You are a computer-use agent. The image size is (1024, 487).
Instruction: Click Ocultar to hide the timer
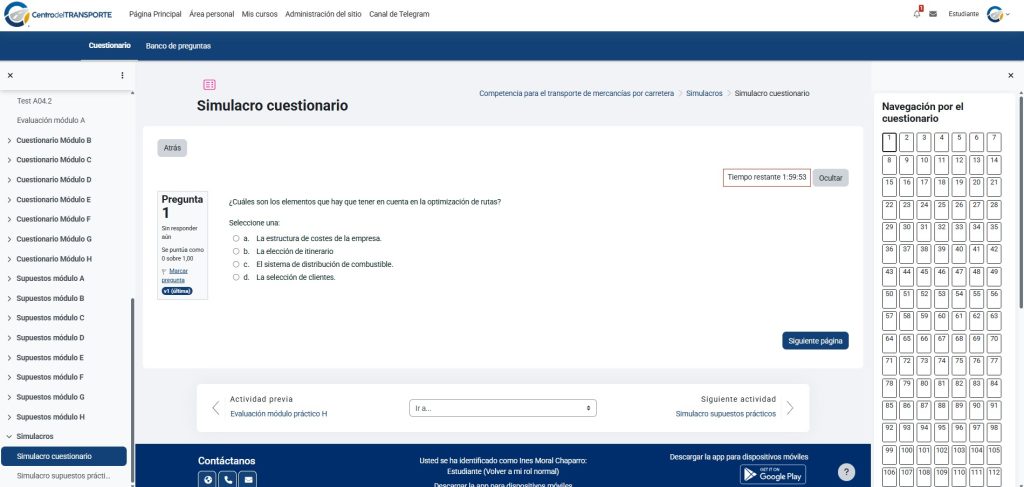pos(831,178)
